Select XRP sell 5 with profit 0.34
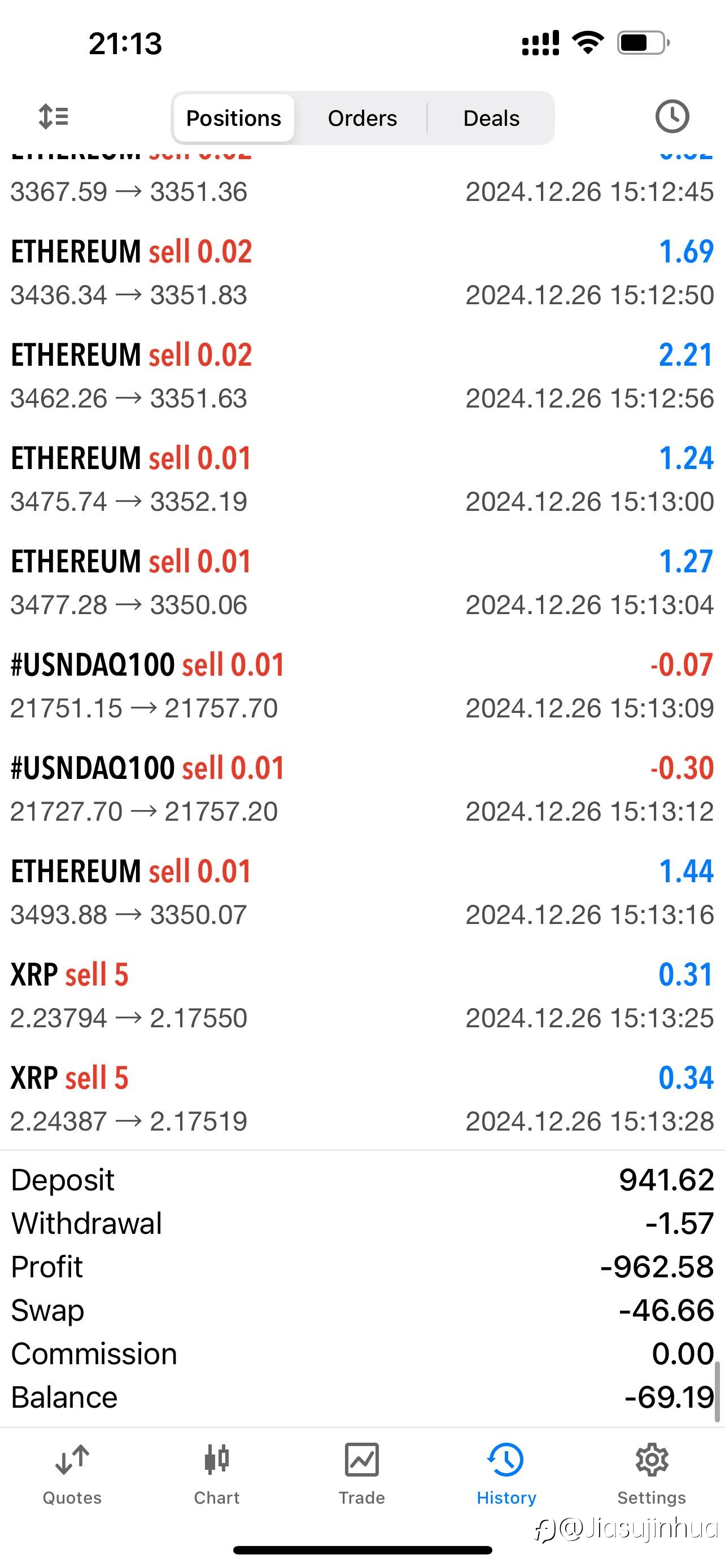Image resolution: width=725 pixels, height=1568 pixels. (x=362, y=1100)
